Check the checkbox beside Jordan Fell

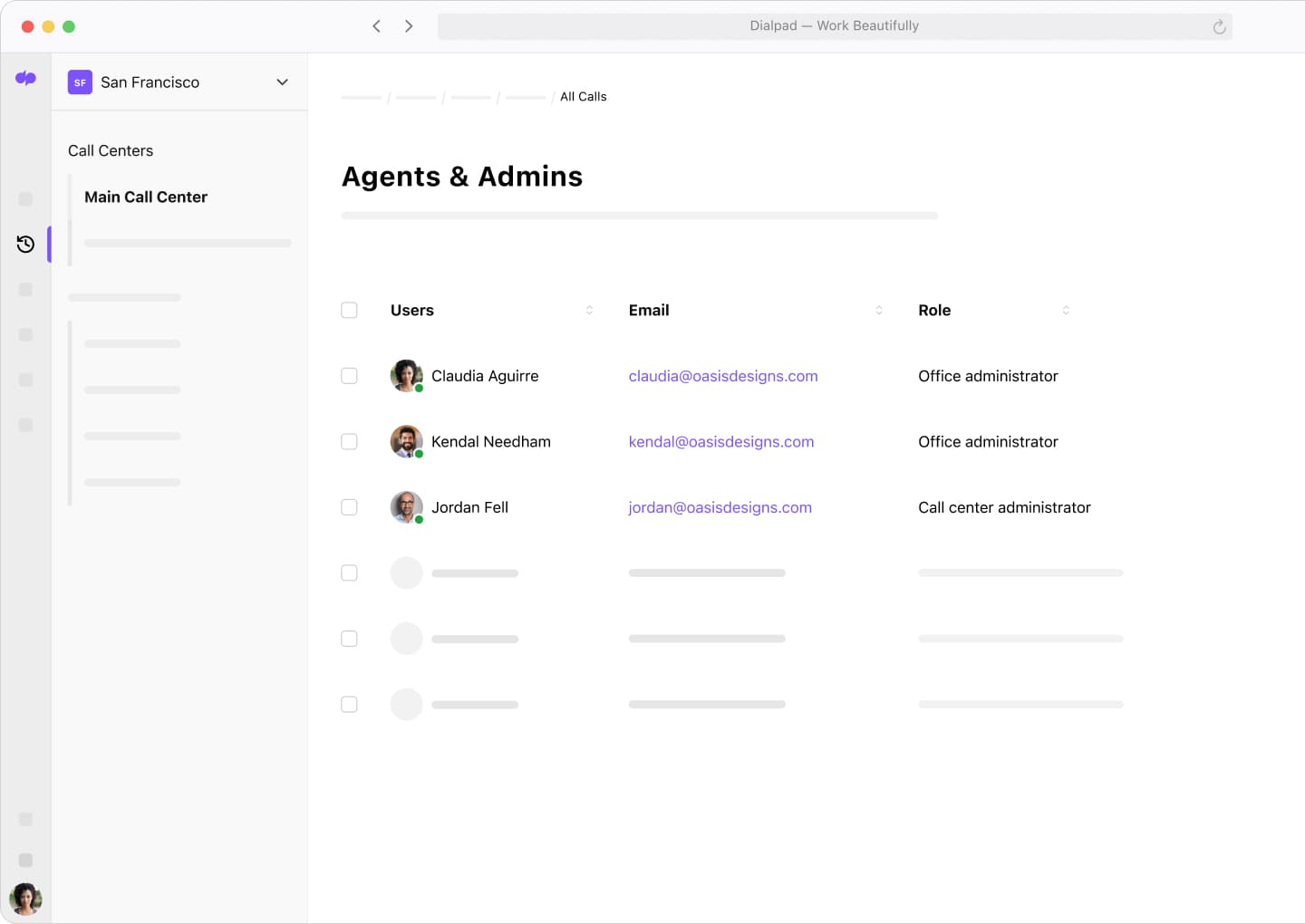click(x=349, y=507)
